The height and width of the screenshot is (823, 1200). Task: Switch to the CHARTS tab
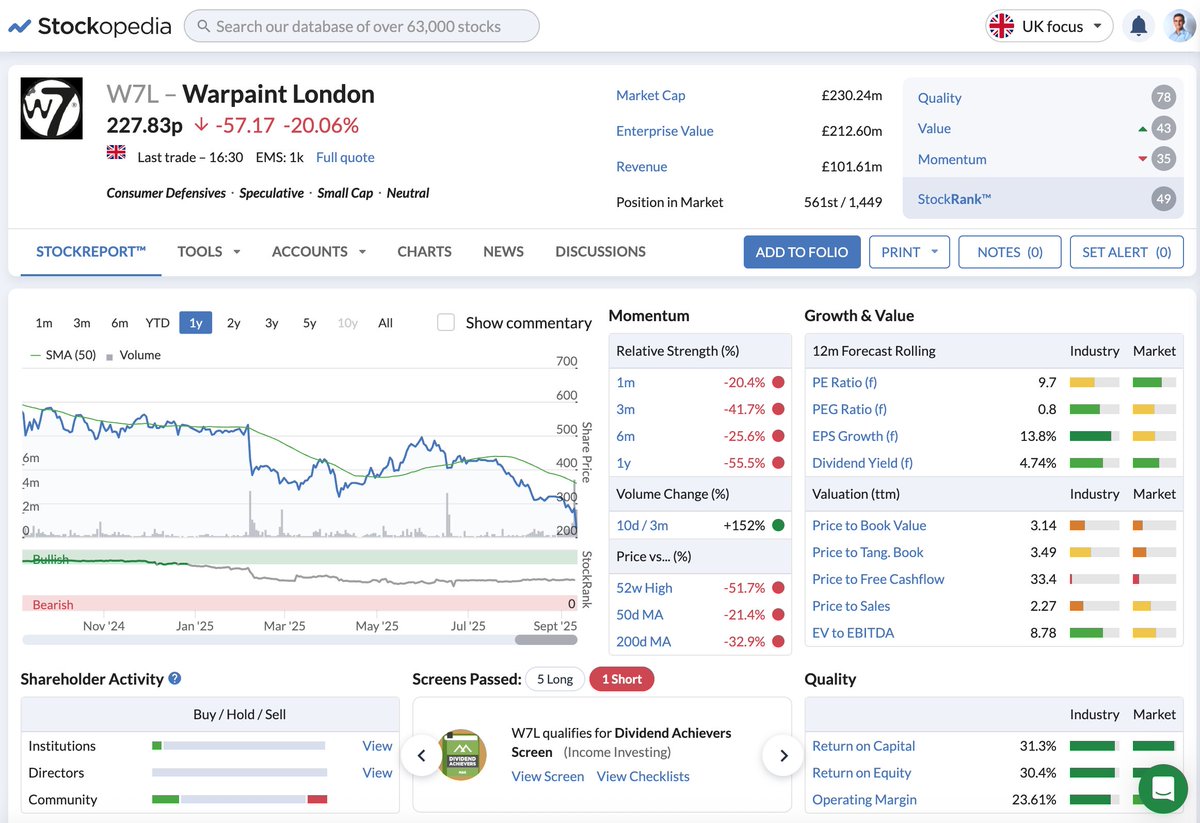click(x=424, y=251)
